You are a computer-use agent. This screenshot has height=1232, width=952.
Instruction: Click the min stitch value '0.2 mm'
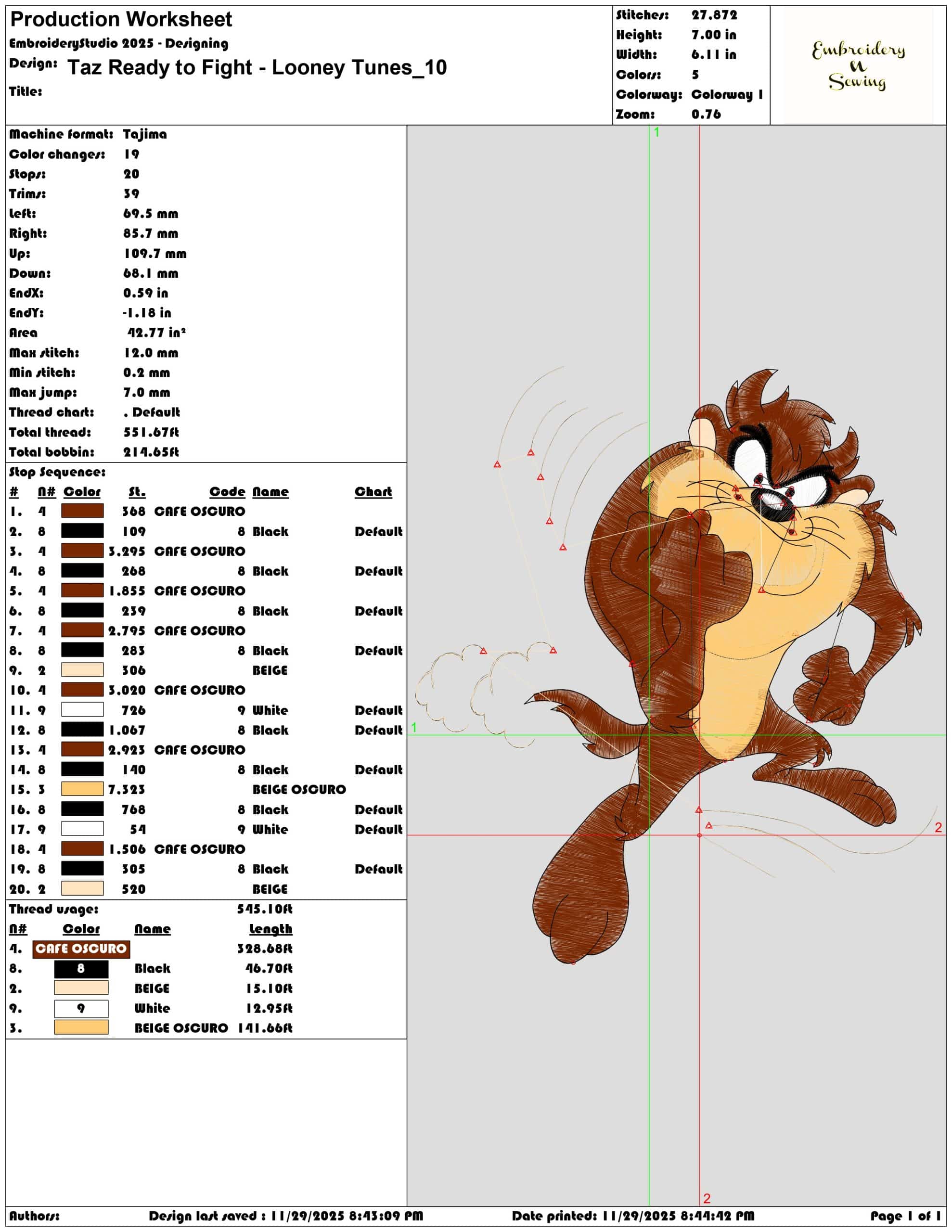[147, 373]
